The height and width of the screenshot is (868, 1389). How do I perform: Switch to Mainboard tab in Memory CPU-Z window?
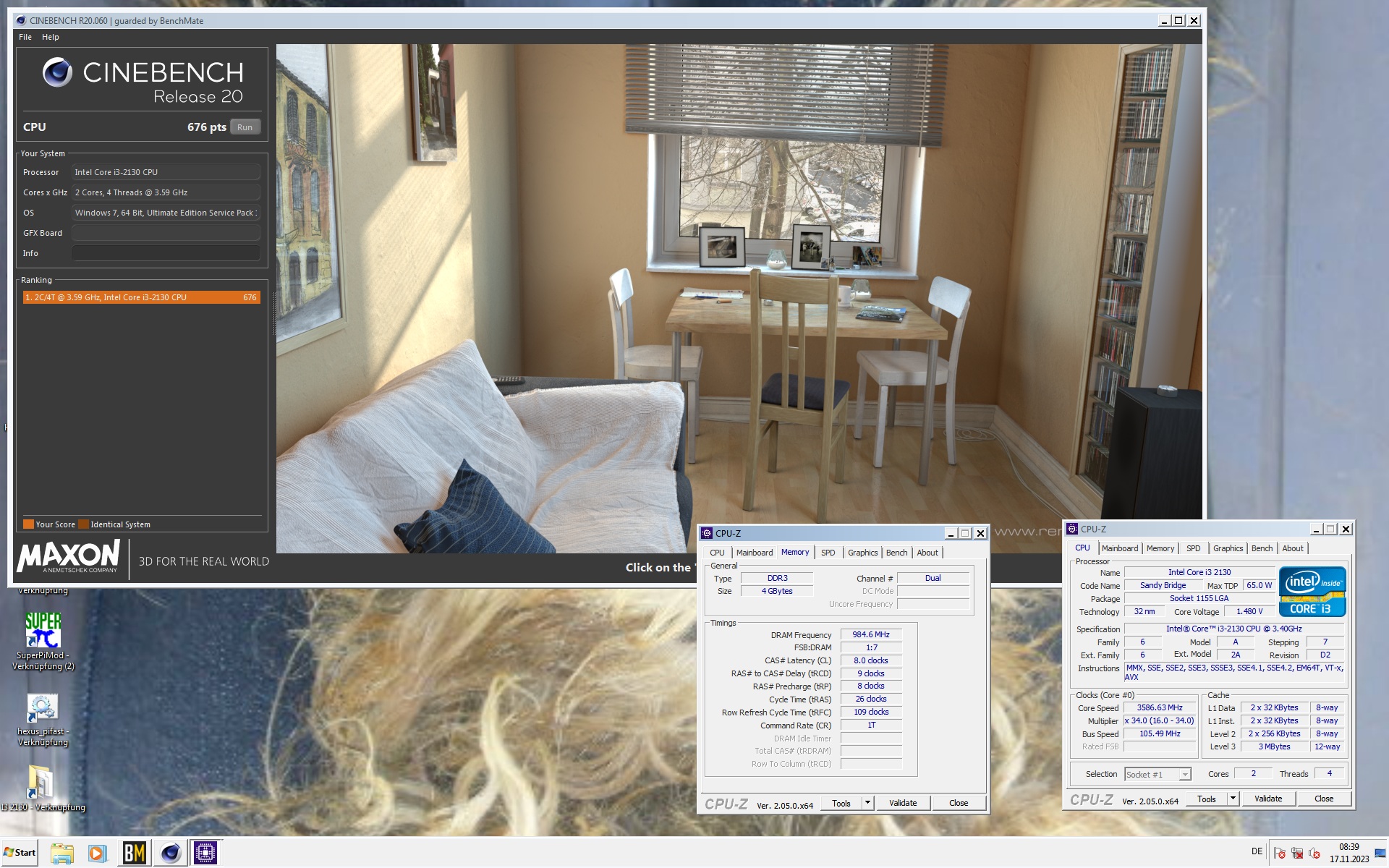pyautogui.click(x=755, y=553)
